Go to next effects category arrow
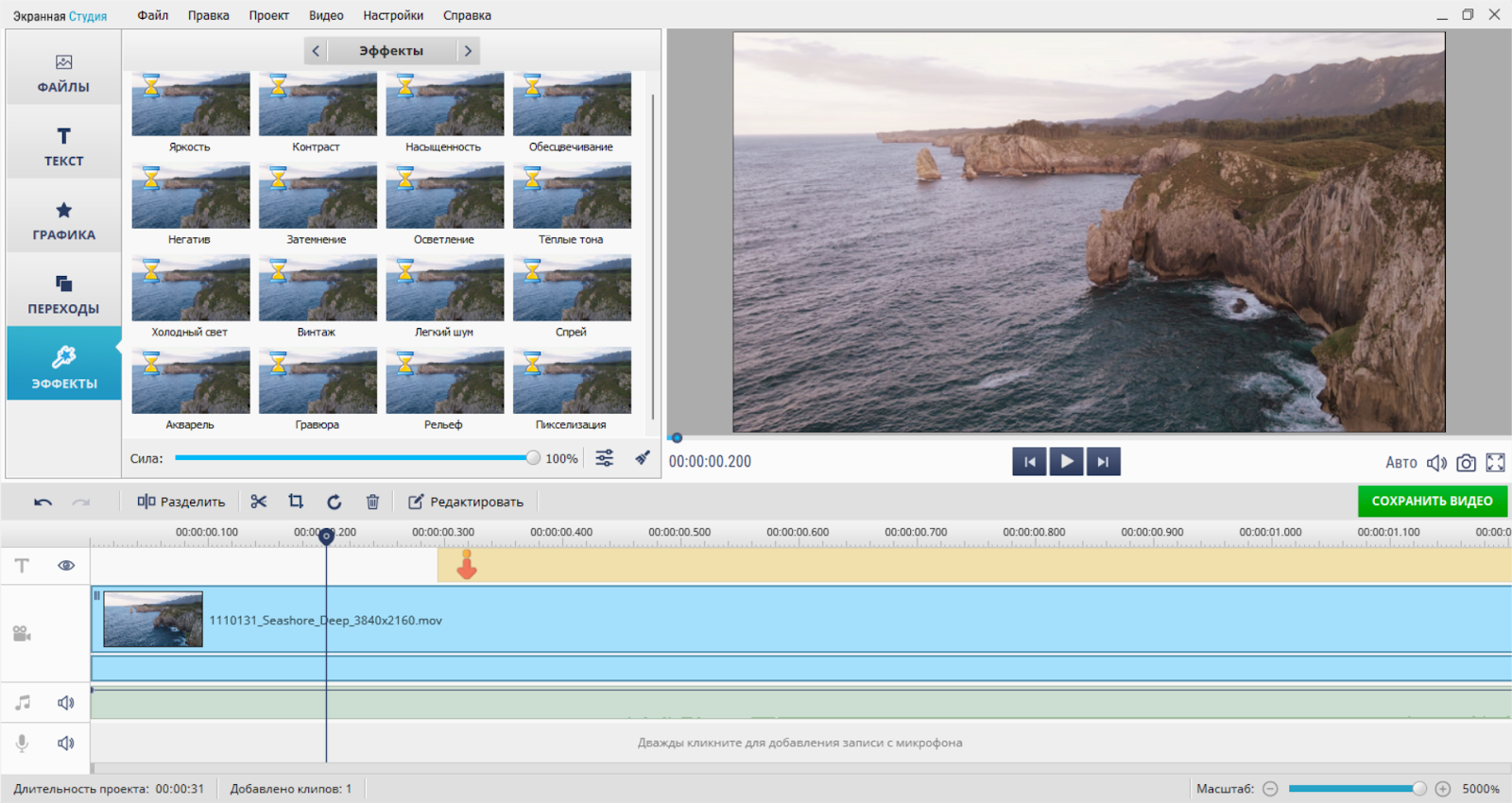 click(468, 51)
